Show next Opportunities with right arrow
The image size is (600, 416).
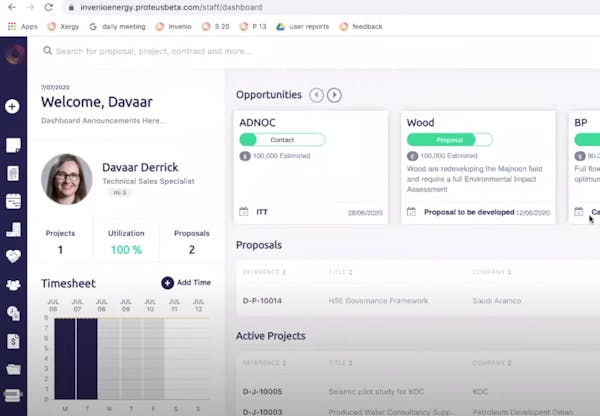pos(334,95)
